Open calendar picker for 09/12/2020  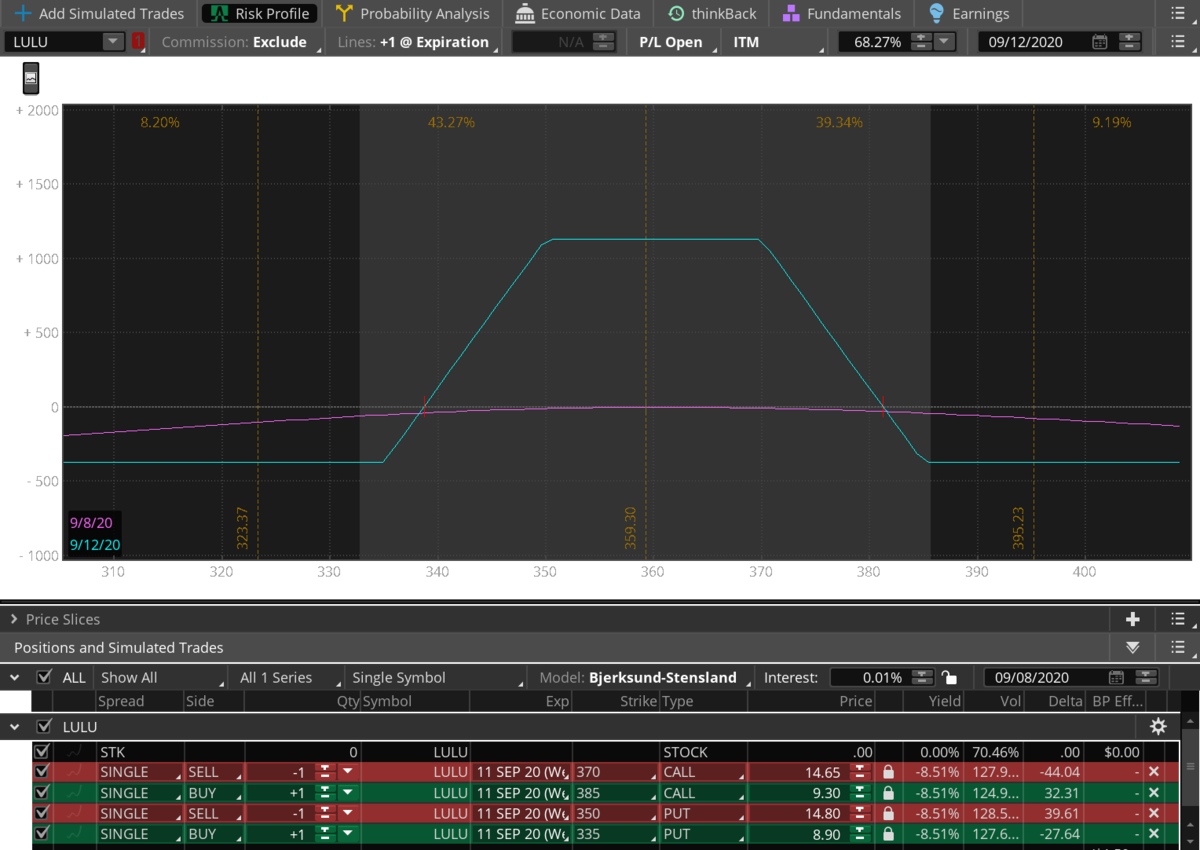tap(1100, 42)
